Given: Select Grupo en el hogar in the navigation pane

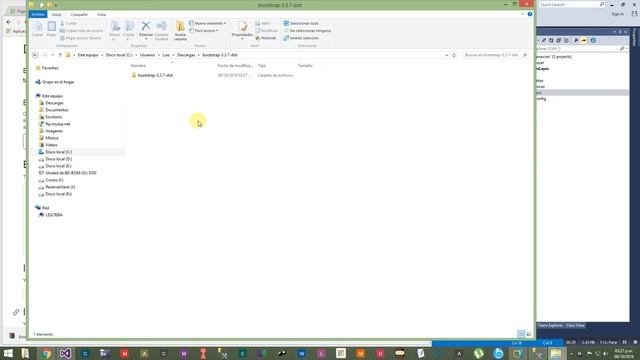Looking at the screenshot, I should [x=58, y=82].
